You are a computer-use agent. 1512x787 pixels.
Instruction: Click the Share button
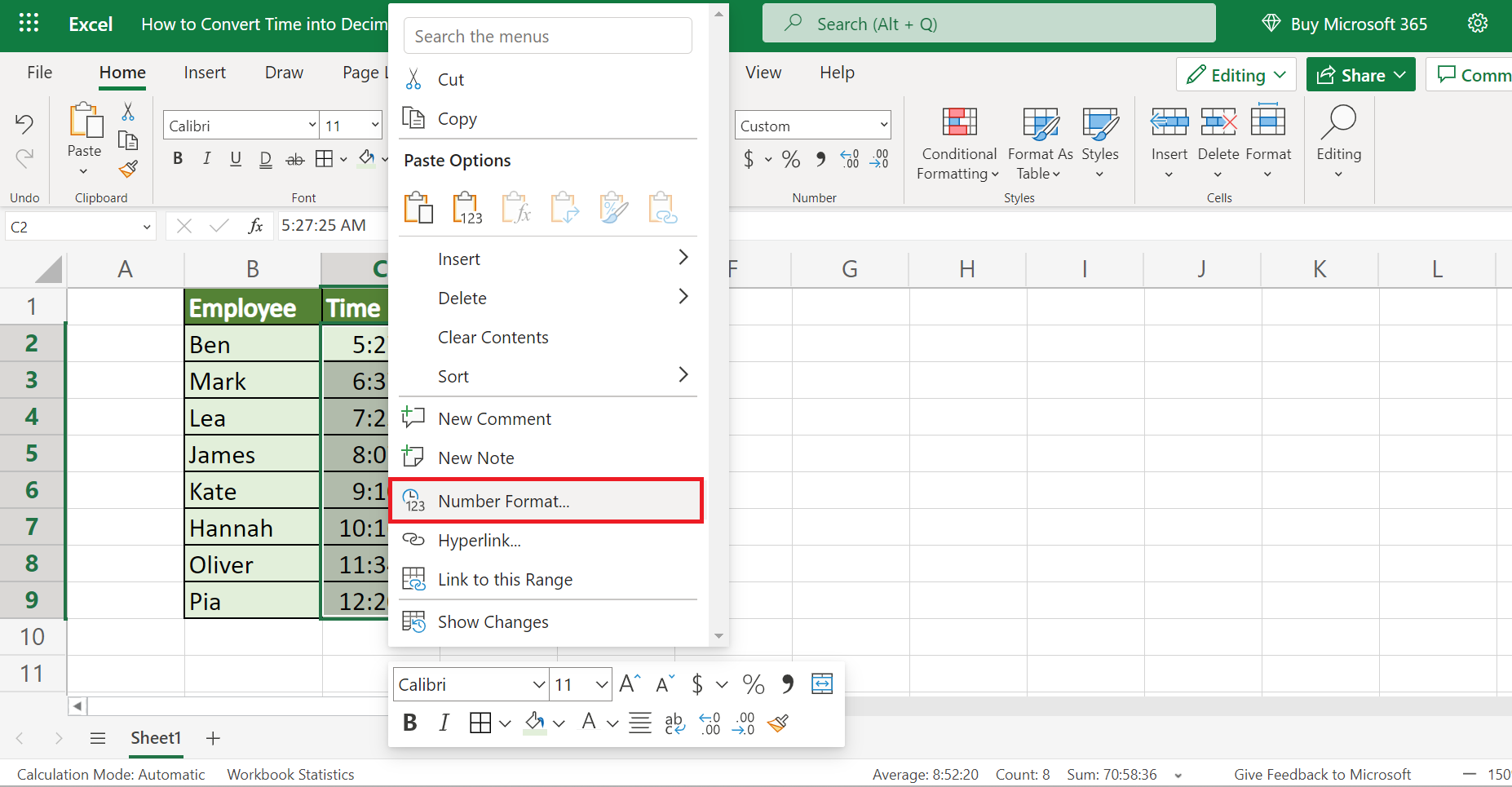point(1359,75)
